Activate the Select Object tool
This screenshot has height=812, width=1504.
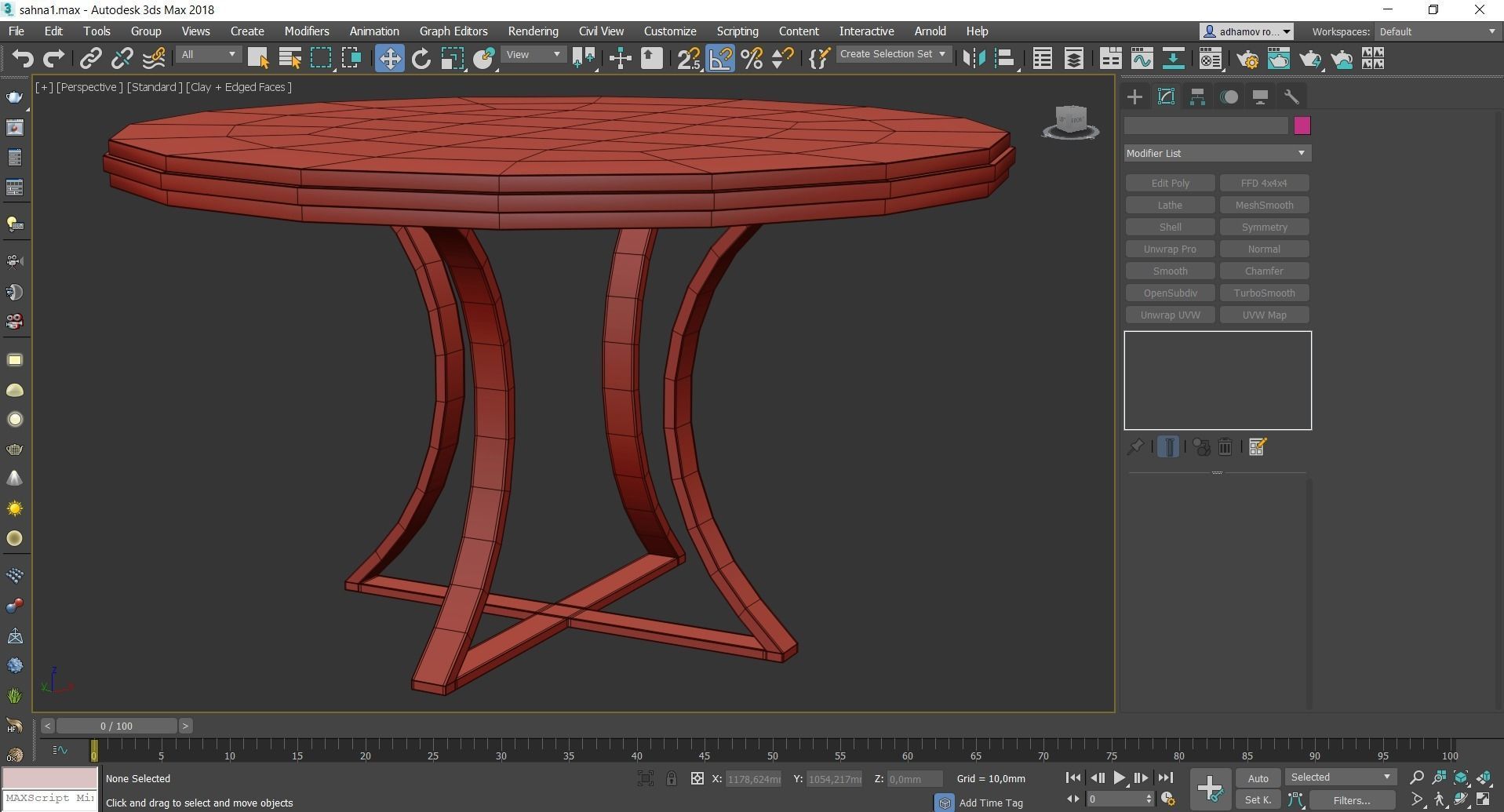[x=257, y=59]
